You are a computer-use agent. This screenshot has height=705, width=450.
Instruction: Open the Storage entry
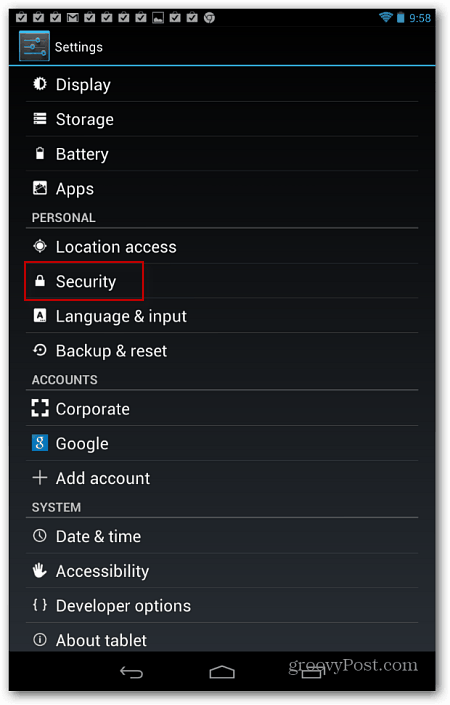click(x=222, y=119)
